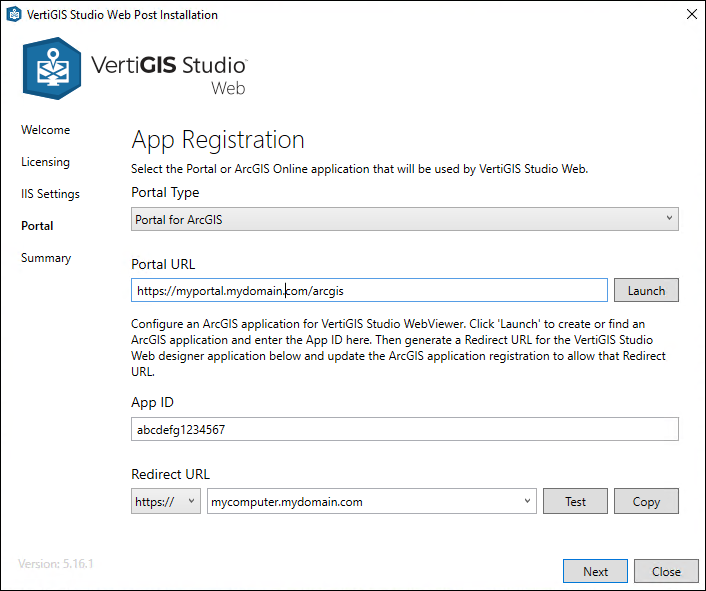Proceed with the Next button
This screenshot has height=591, width=706.
[595, 571]
